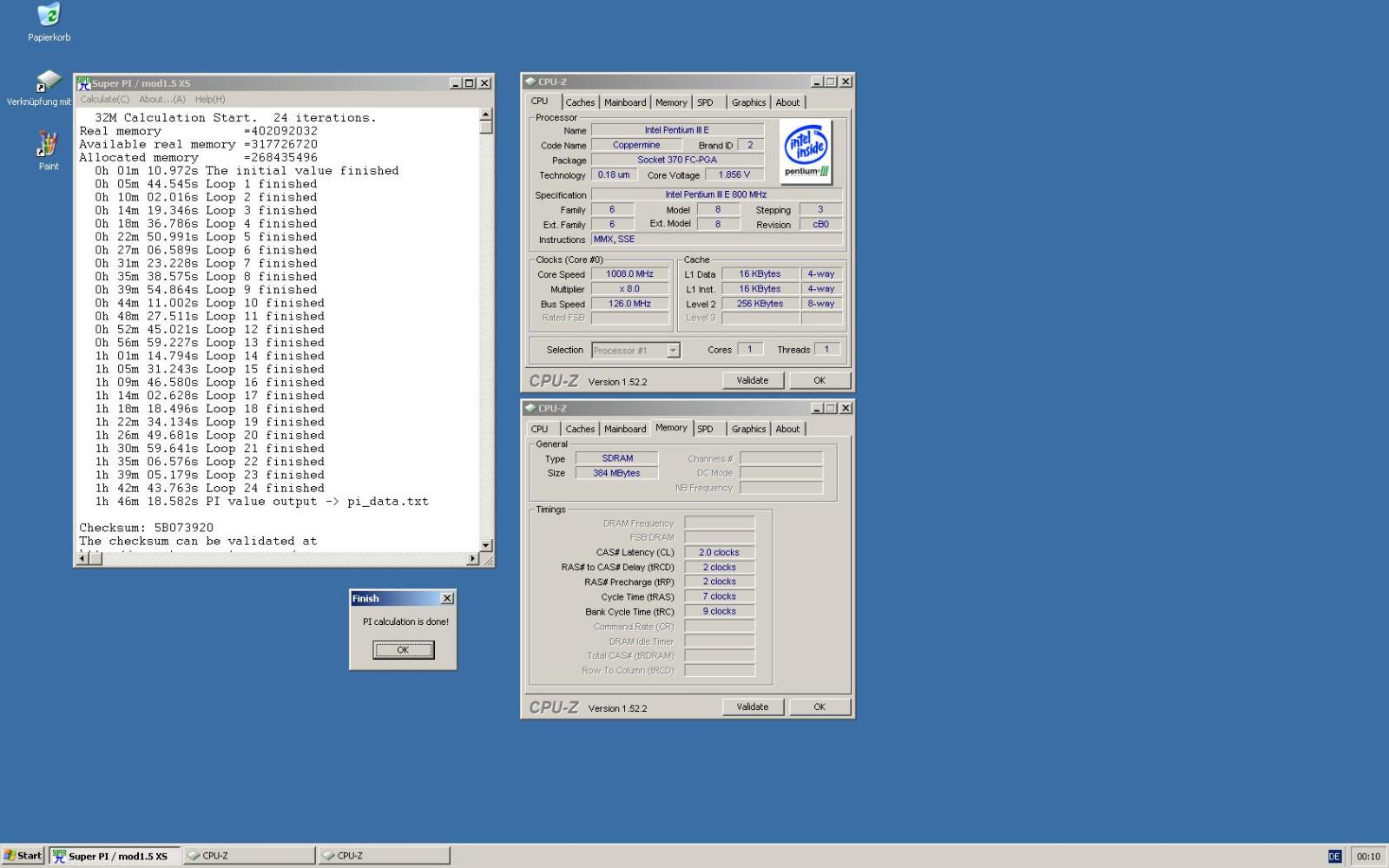This screenshot has height=868, width=1389.
Task: Select the Paint desktop shortcut icon
Action: click(x=48, y=144)
